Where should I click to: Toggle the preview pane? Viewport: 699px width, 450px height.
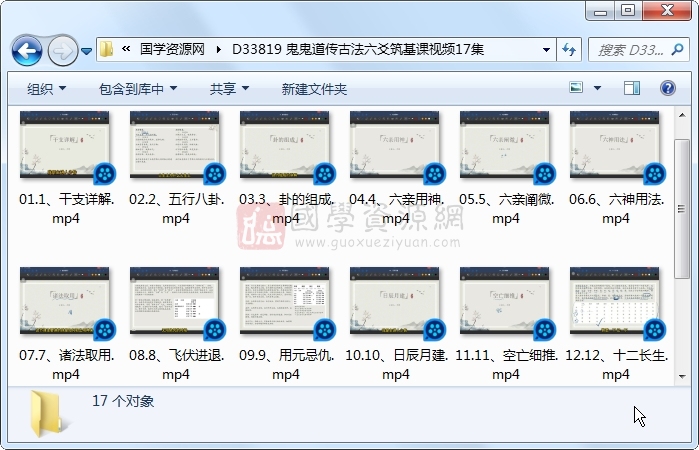(x=632, y=88)
